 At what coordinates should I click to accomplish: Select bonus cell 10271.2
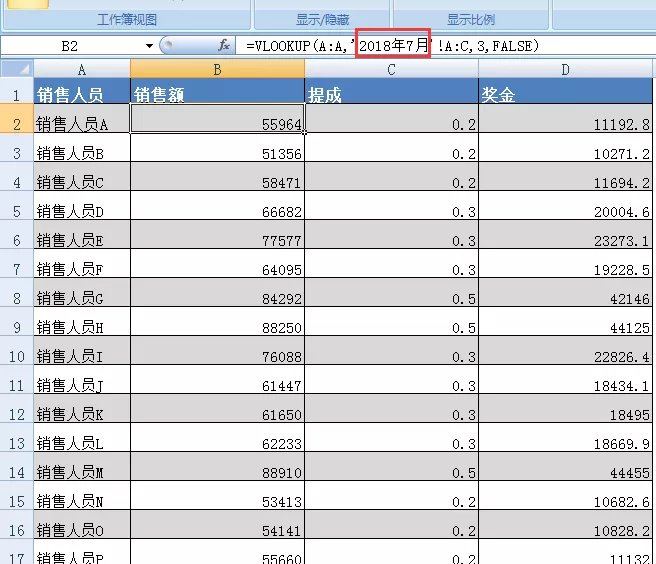click(565, 148)
